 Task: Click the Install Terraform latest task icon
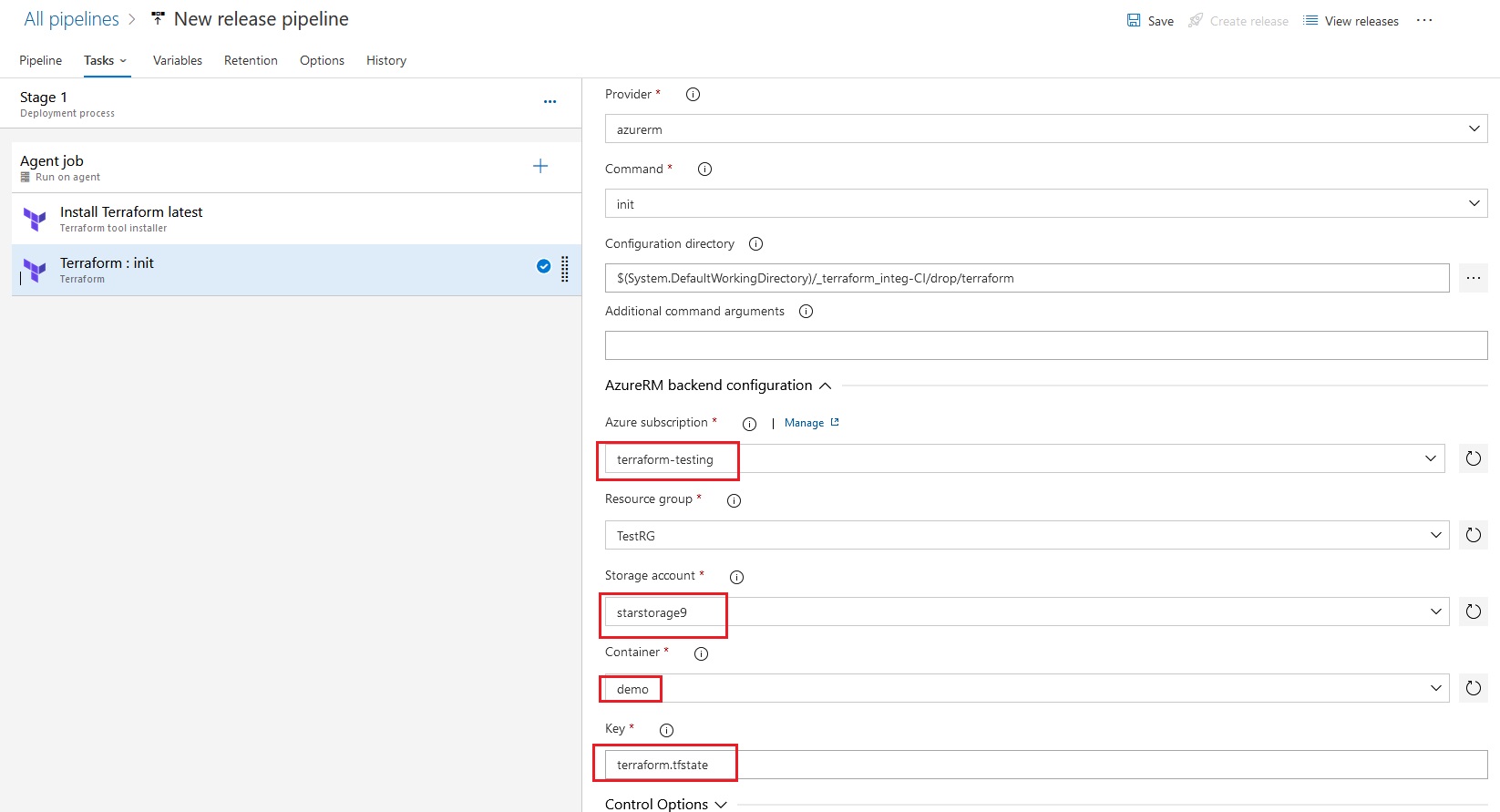35,219
